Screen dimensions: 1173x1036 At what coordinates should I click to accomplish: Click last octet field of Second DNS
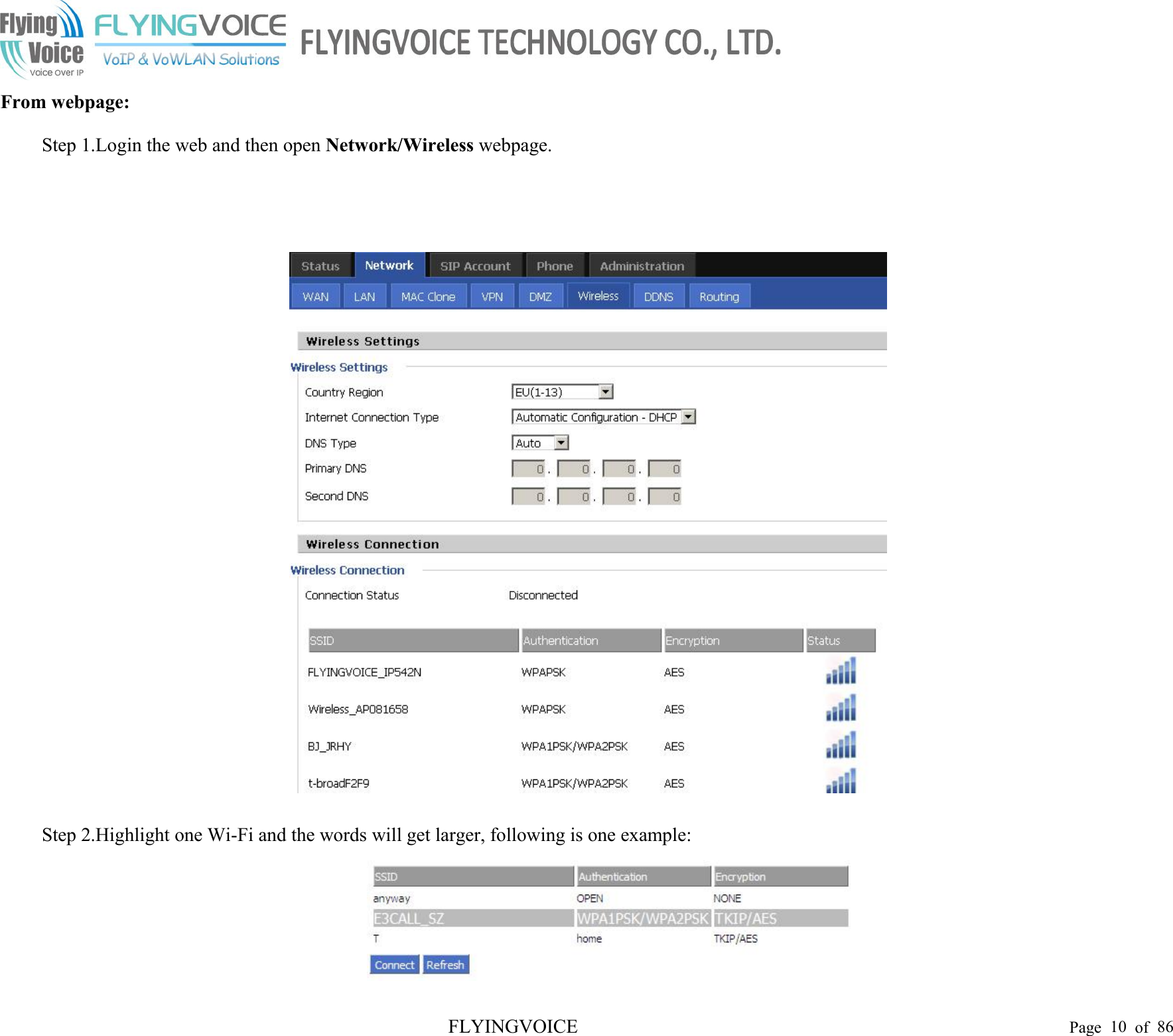(665, 496)
